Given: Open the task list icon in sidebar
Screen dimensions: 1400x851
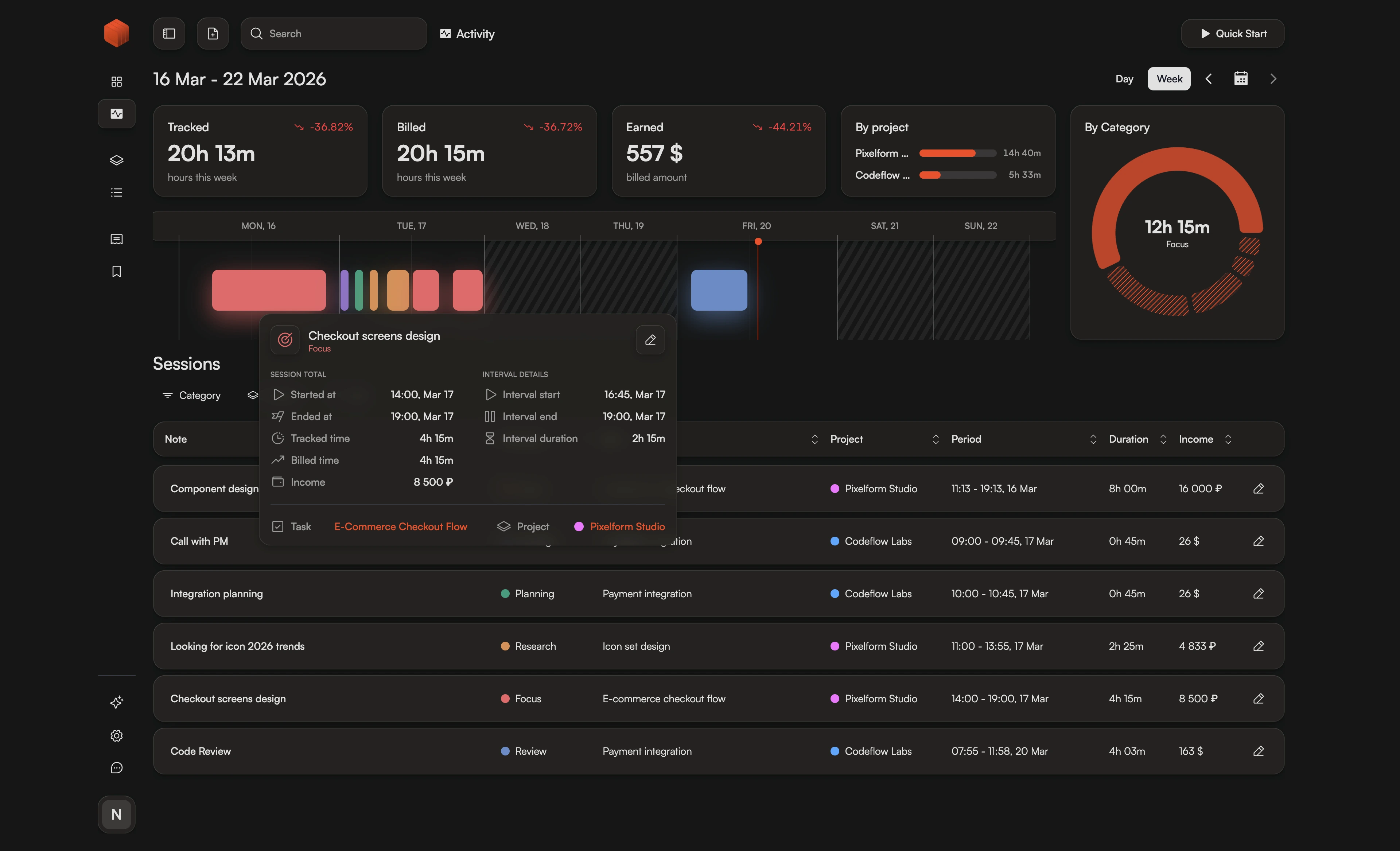Looking at the screenshot, I should coord(116,193).
